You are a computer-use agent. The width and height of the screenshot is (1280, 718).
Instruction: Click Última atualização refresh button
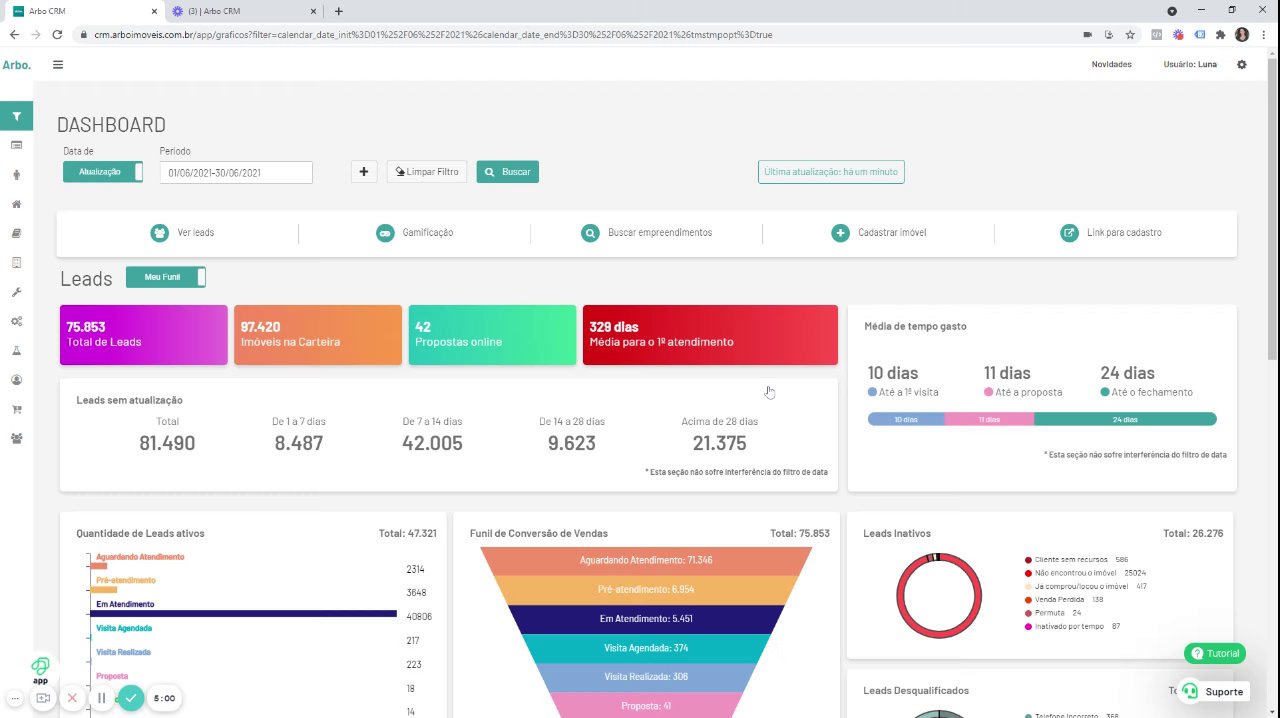pyautogui.click(x=831, y=172)
